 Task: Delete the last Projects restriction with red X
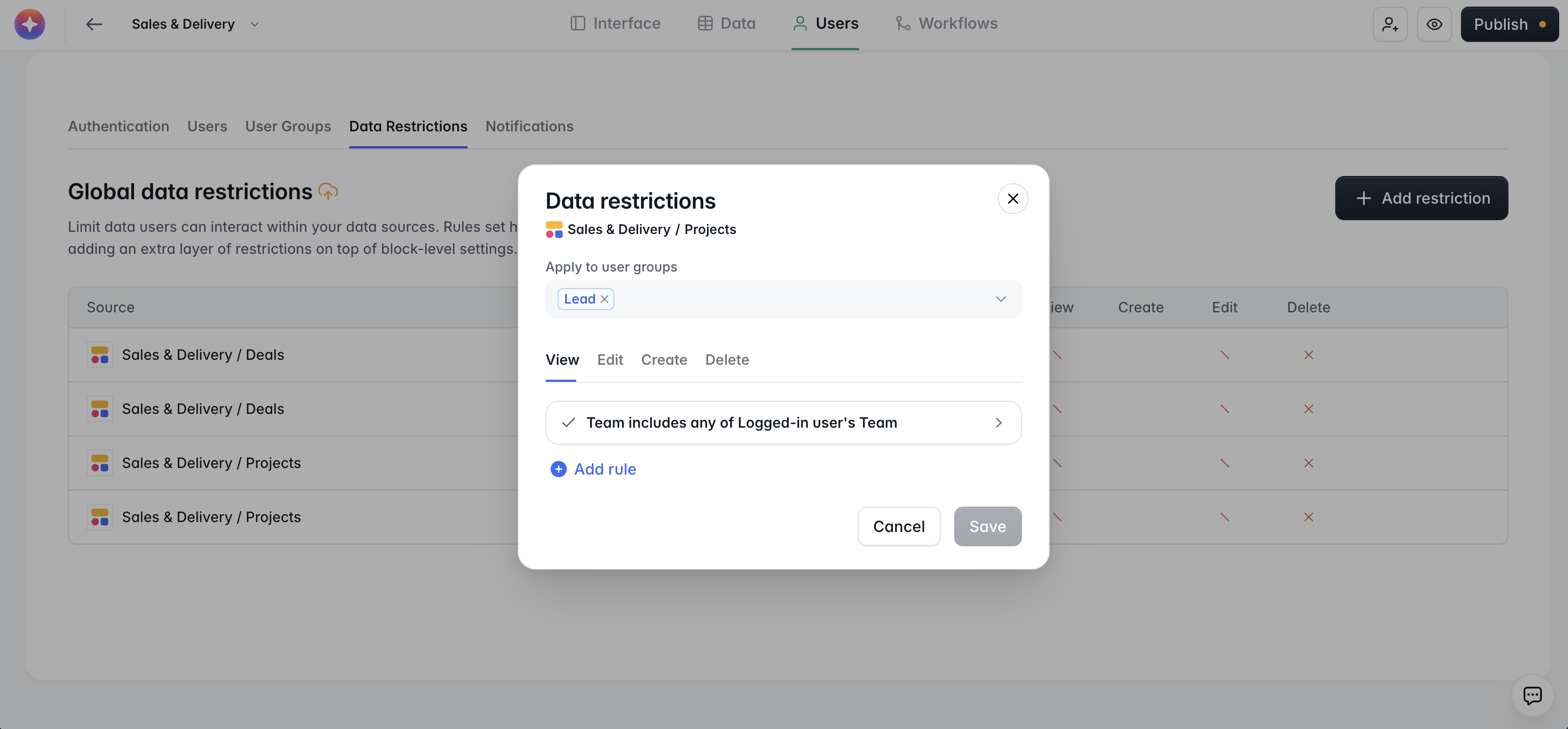click(x=1308, y=517)
